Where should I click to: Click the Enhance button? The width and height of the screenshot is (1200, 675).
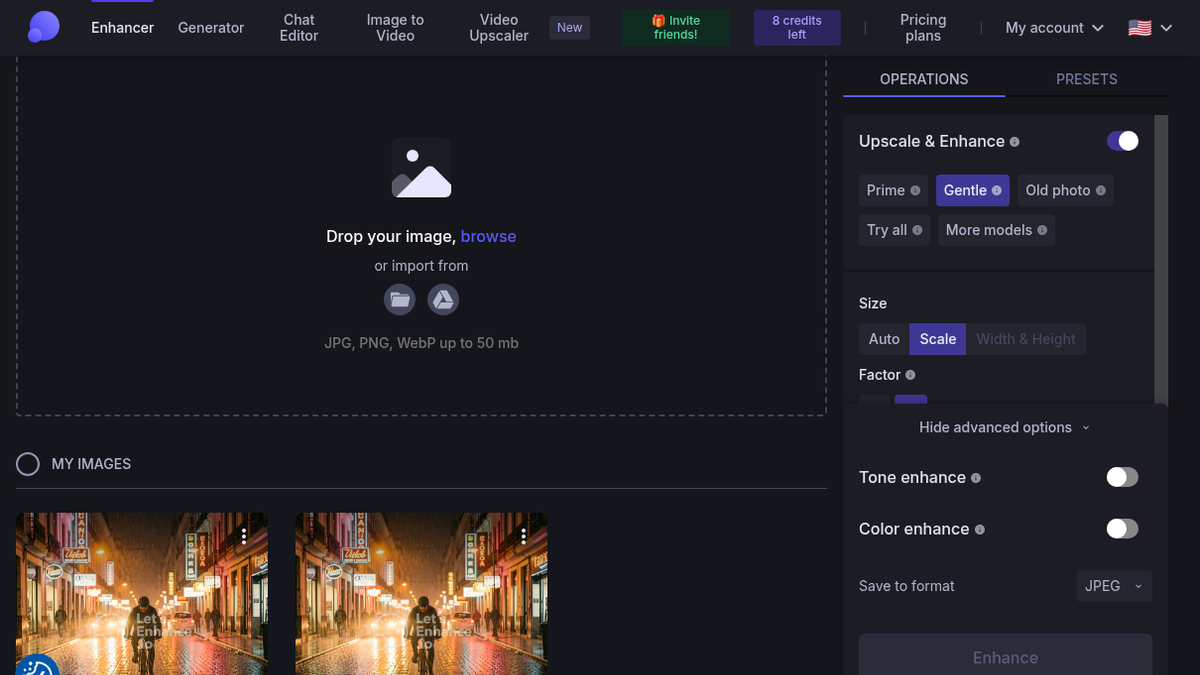click(1005, 655)
